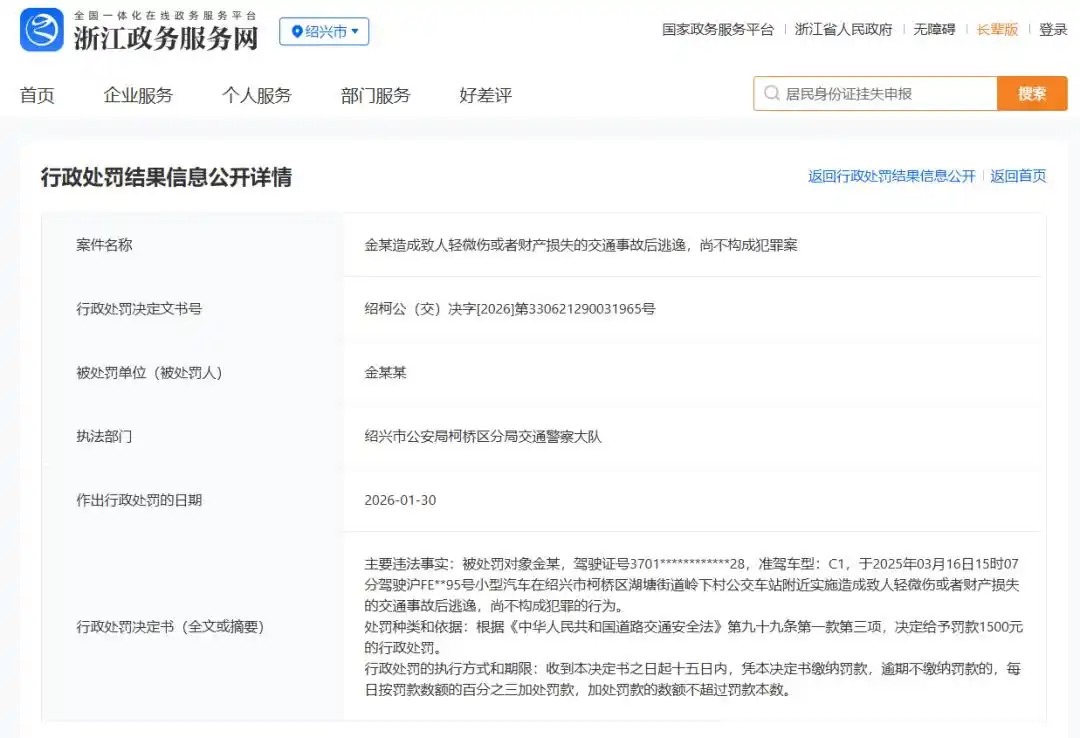Open the 绍兴市 city dropdown
This screenshot has width=1080, height=738.
point(324,32)
